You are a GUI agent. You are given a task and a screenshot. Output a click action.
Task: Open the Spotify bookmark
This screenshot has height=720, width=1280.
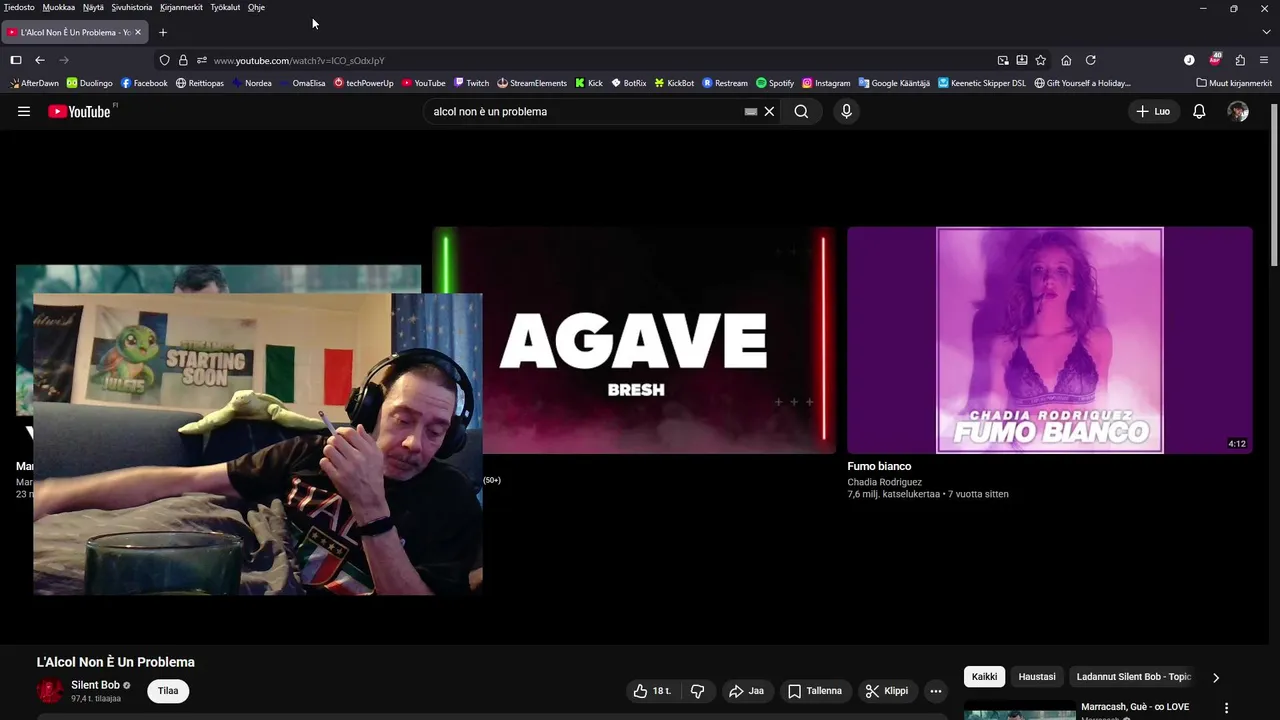(x=775, y=83)
